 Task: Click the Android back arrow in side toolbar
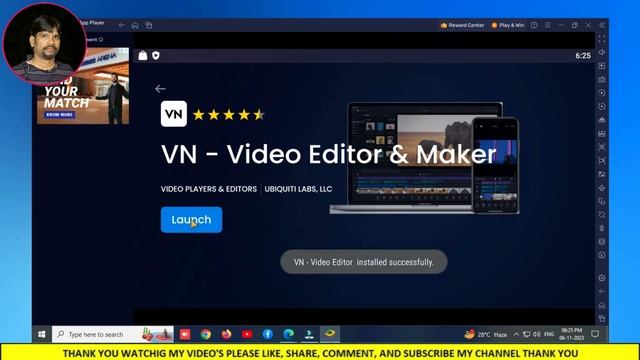tap(602, 291)
